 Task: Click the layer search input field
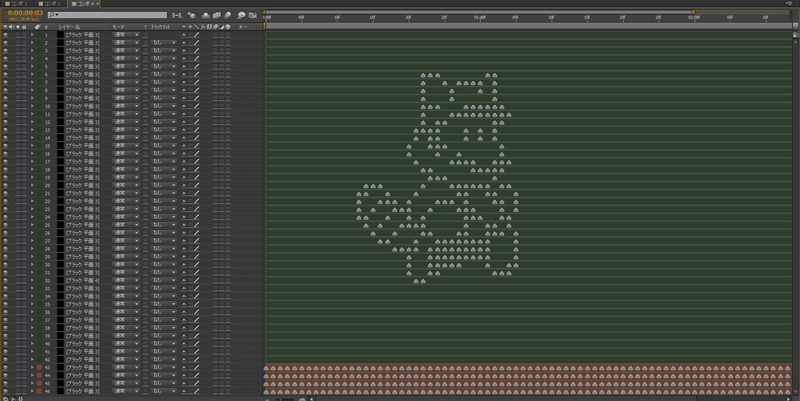[107, 15]
